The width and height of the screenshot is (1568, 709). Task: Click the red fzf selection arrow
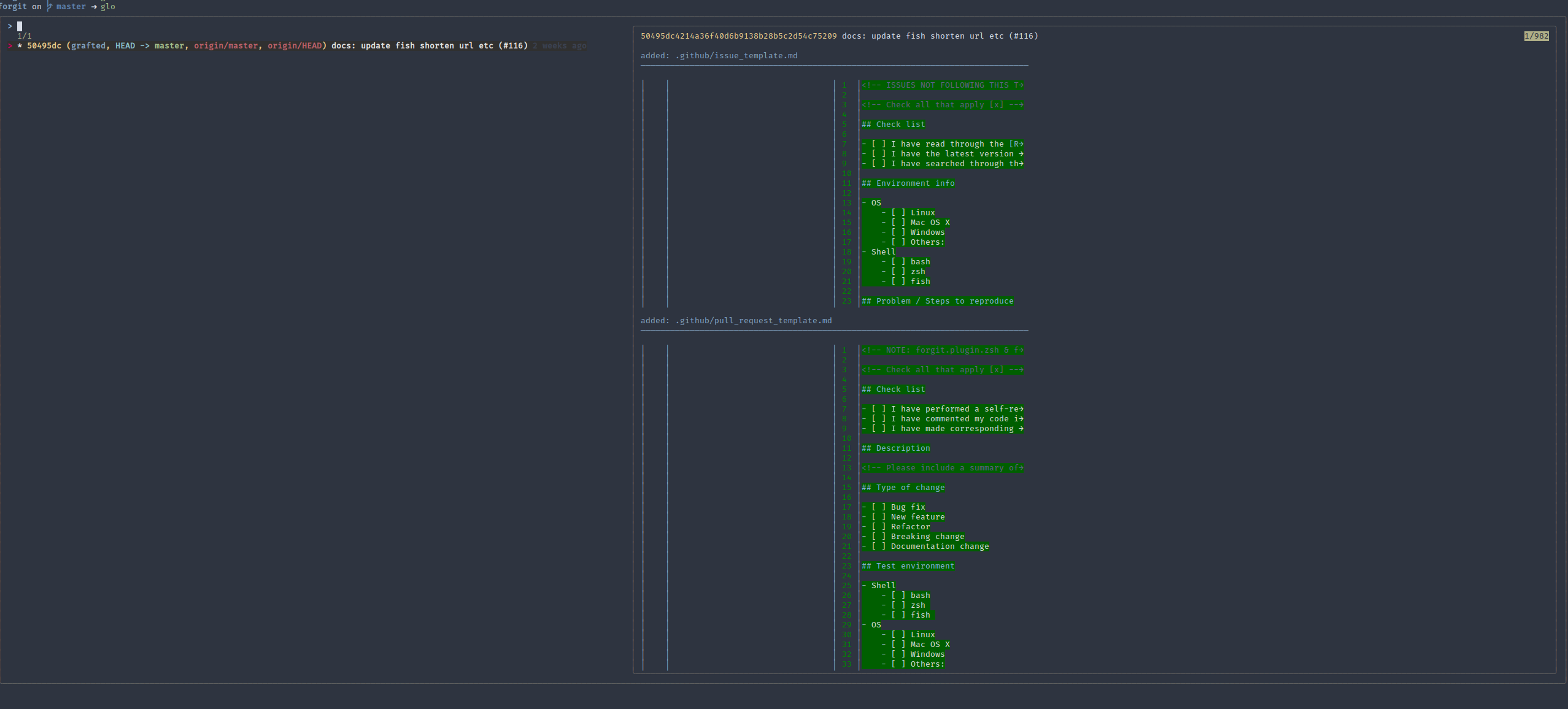pyautogui.click(x=10, y=45)
